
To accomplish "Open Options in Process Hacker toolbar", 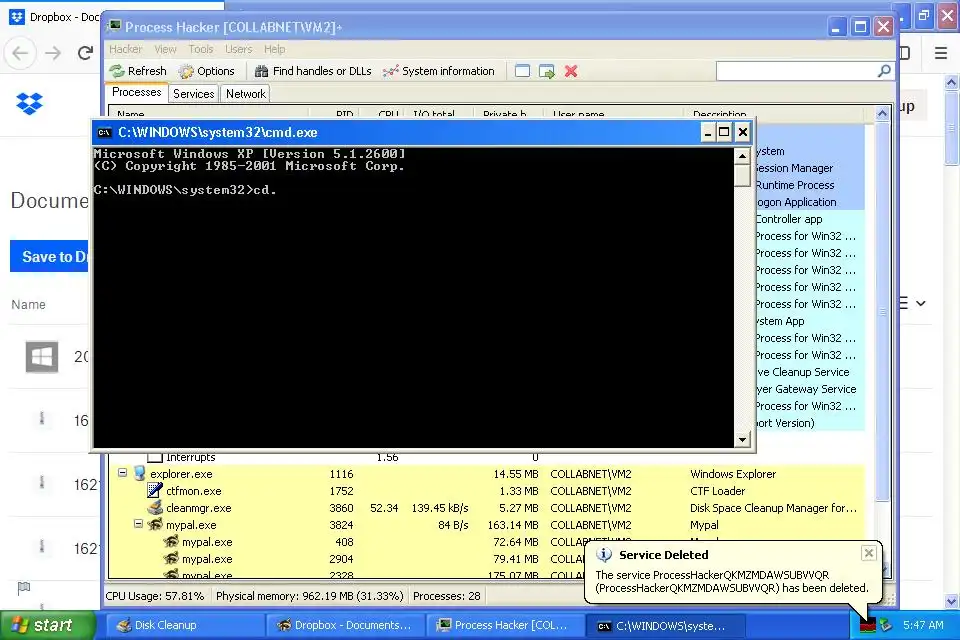I will tap(206, 71).
